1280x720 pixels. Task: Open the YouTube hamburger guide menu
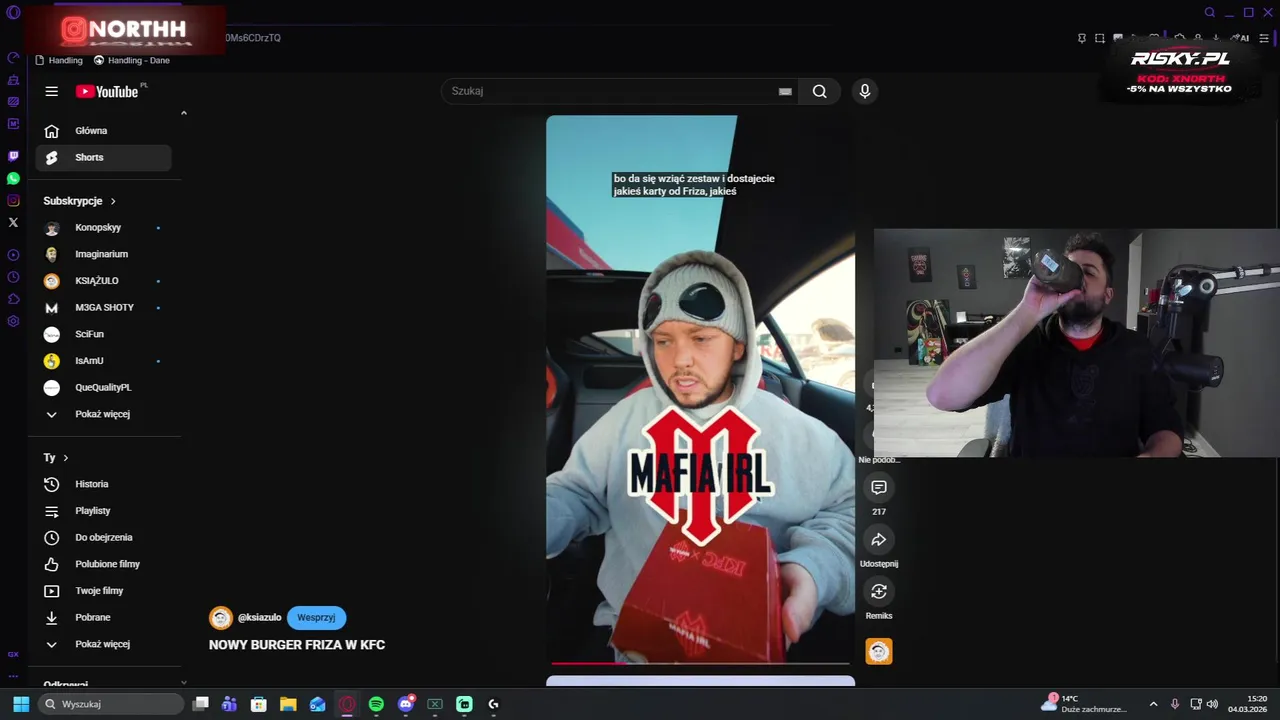[x=51, y=91]
